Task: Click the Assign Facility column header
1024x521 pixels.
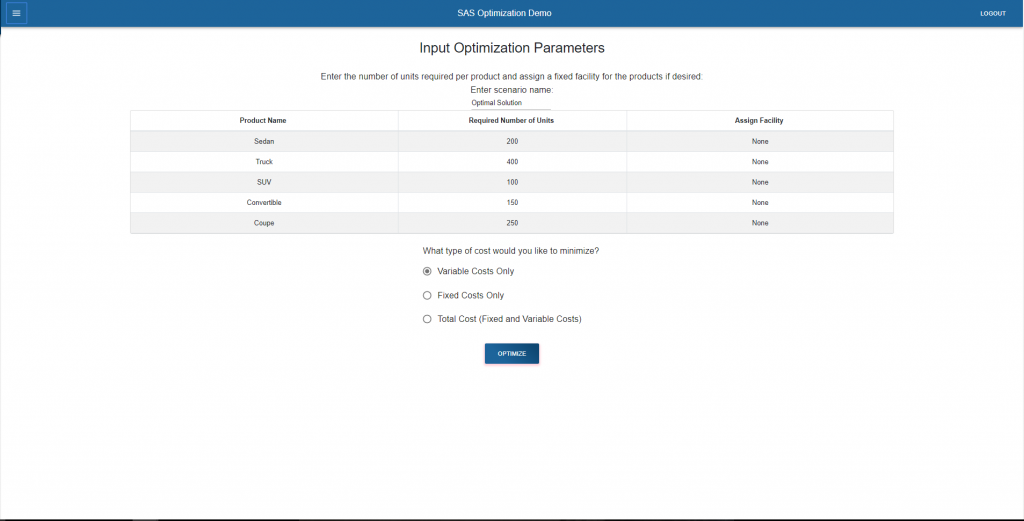Action: 759,120
